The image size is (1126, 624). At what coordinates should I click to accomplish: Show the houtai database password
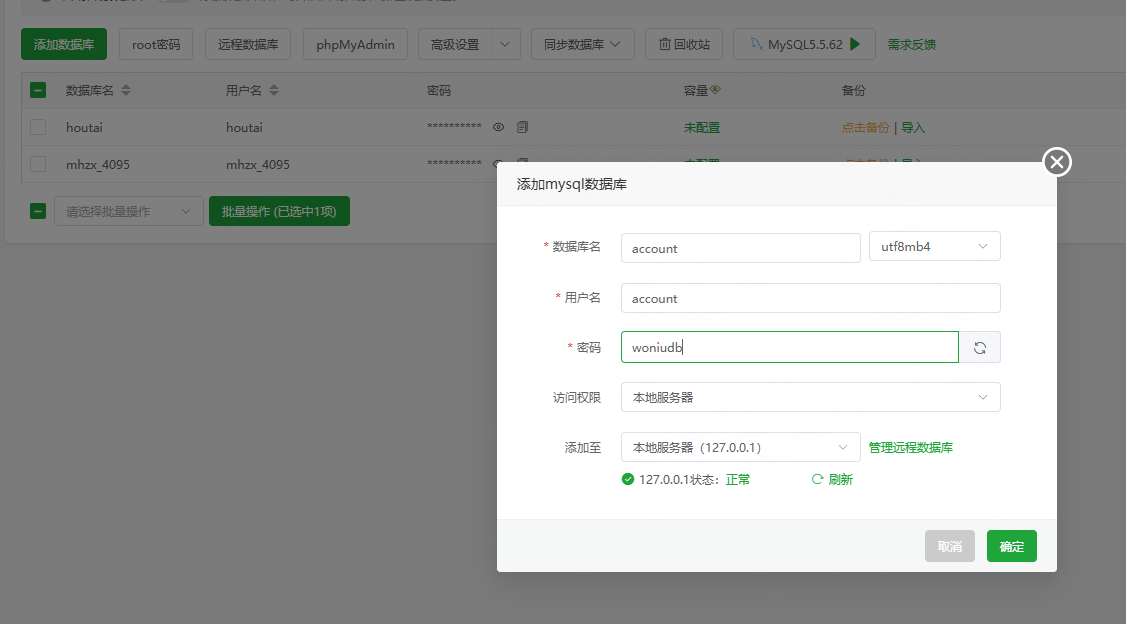point(498,127)
